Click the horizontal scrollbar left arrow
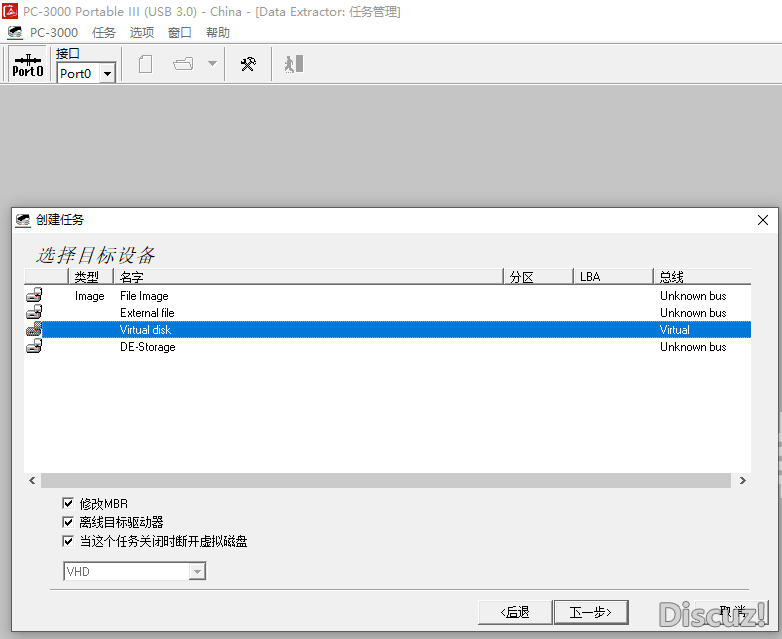This screenshot has width=782, height=639. click(32, 480)
